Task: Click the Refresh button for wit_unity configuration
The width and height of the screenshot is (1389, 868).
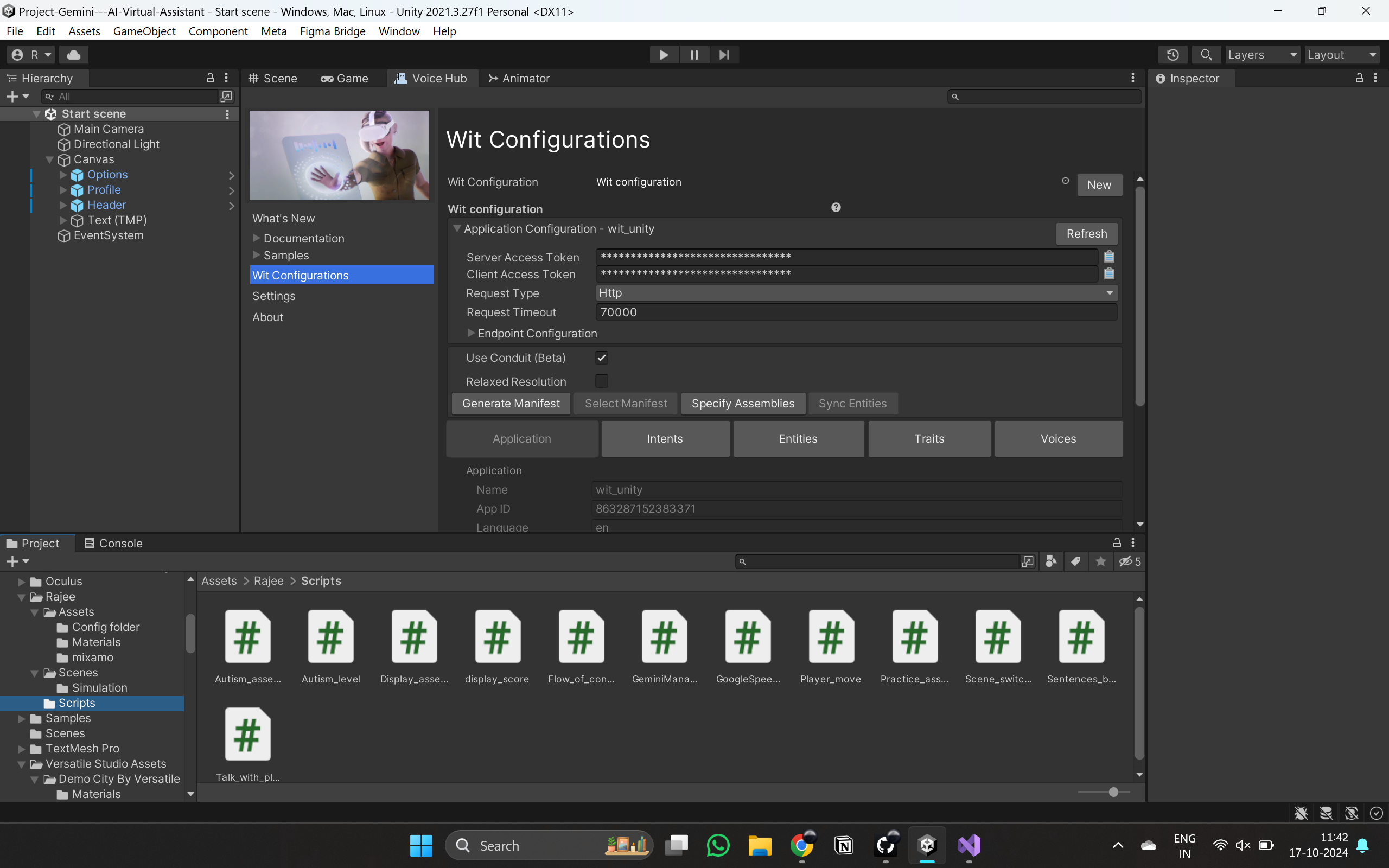Action: point(1086,233)
